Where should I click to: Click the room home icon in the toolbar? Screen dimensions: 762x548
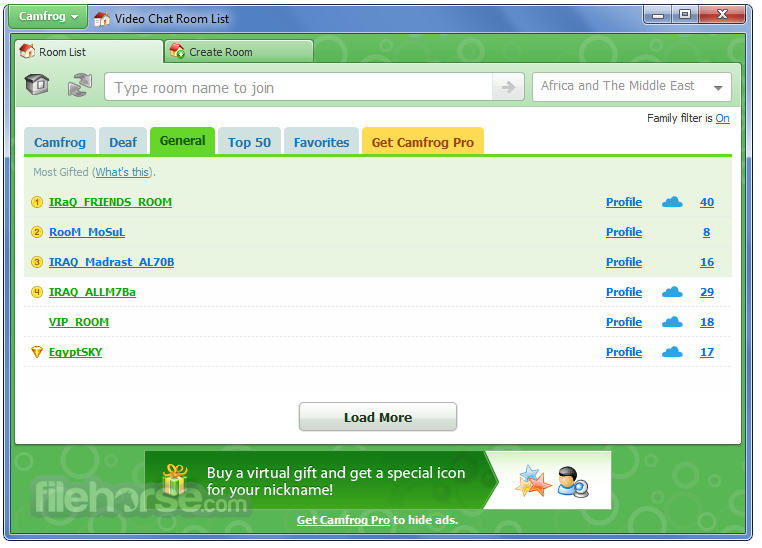[x=37, y=85]
